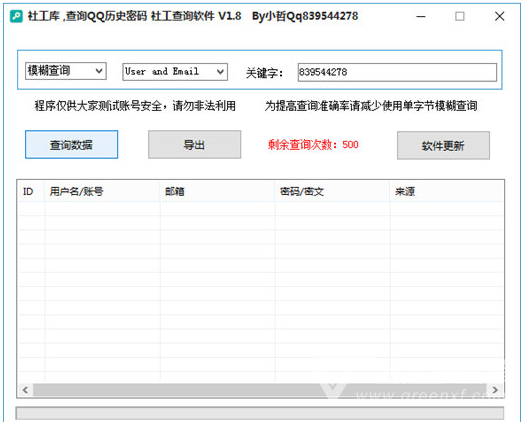The image size is (524, 422).
Task: Expand the User and Email field dropdown
Action: click(175, 72)
